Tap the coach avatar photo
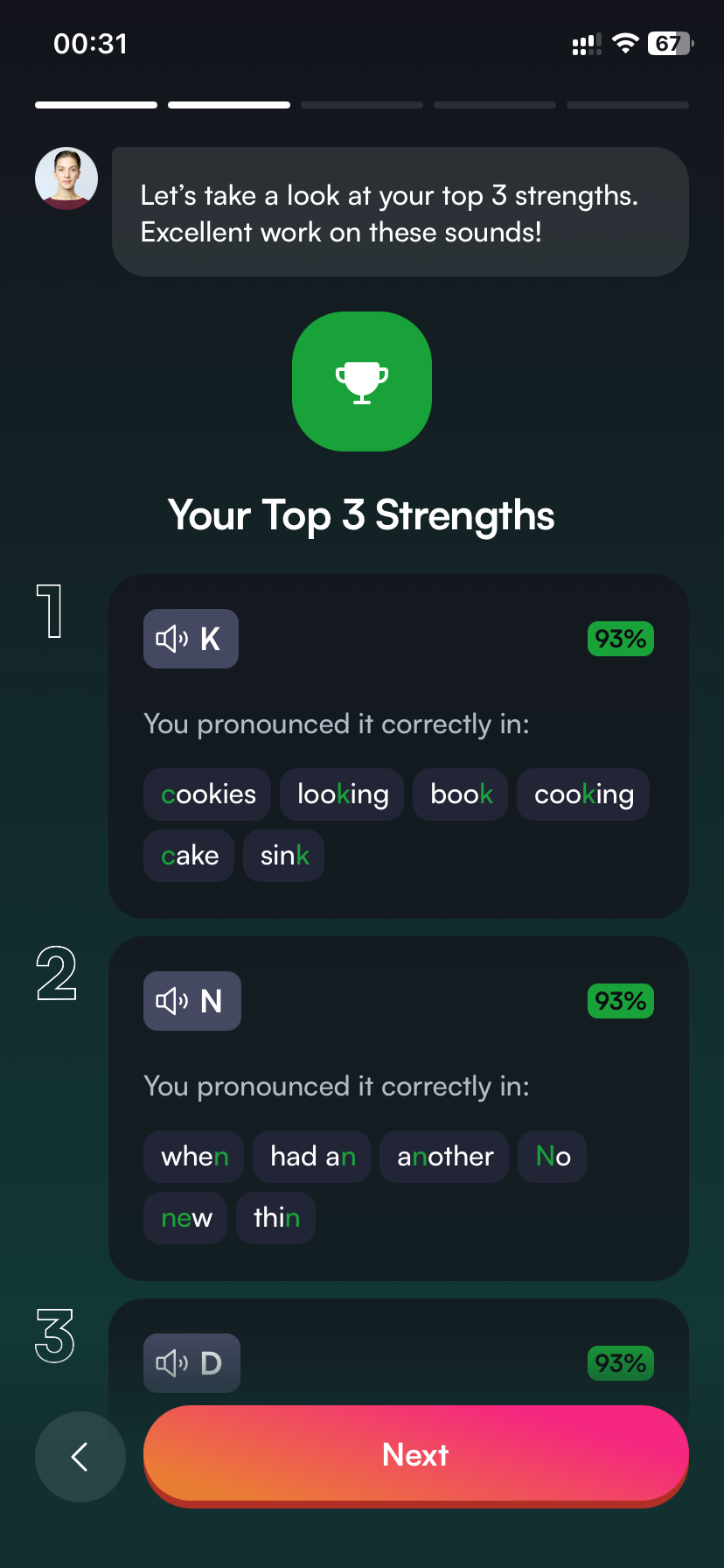Viewport: 724px width, 1568px height. tap(66, 178)
